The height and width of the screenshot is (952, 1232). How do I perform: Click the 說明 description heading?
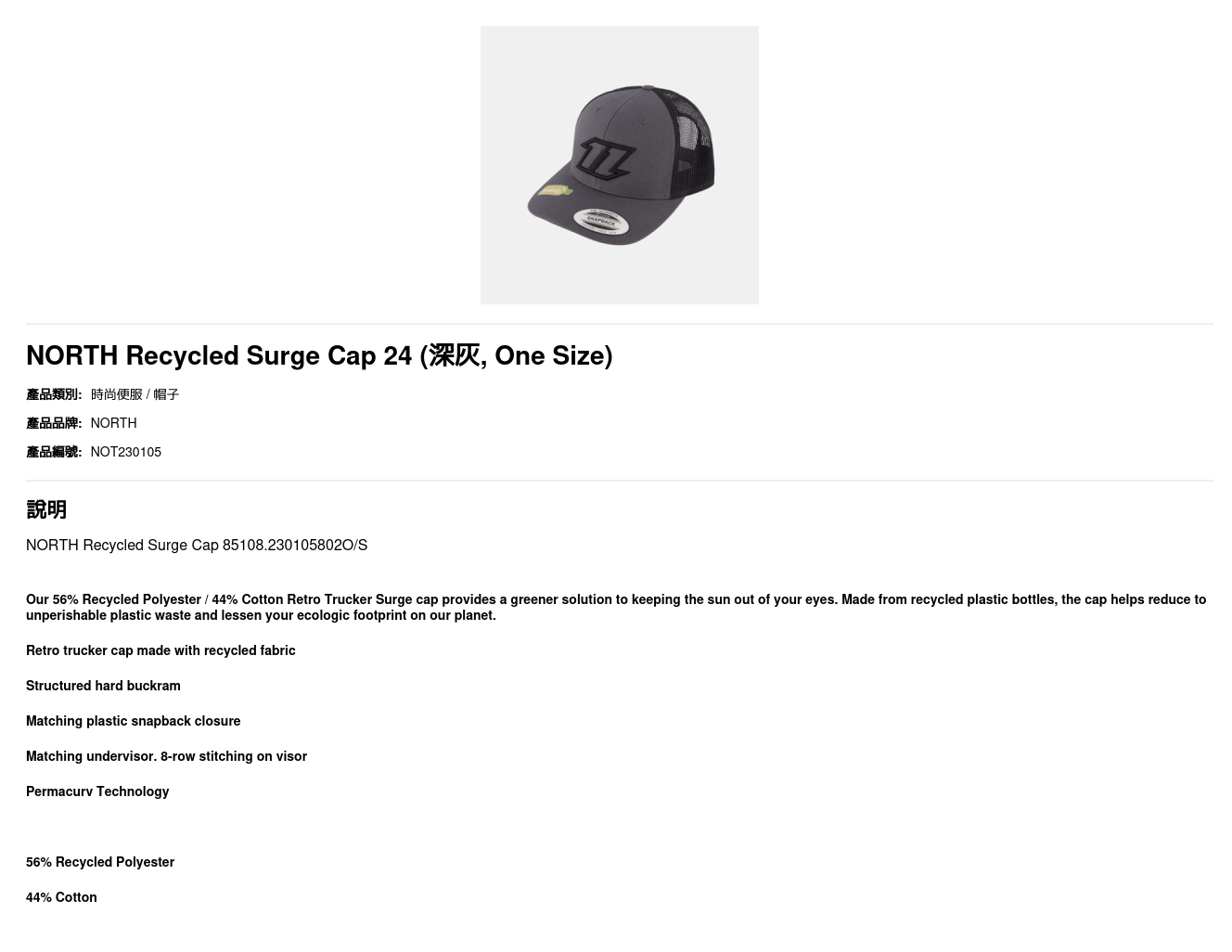pyautogui.click(x=46, y=509)
